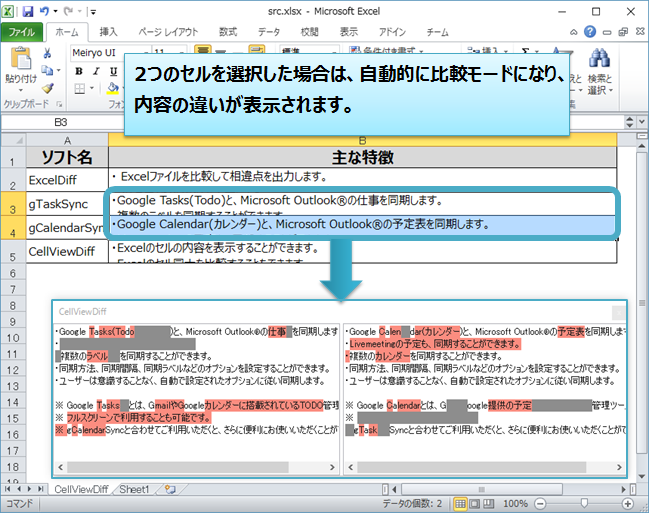Viewport: 649px width, 513px height.
Task: Minimize the ribbon with the caret icon
Action: point(574,32)
